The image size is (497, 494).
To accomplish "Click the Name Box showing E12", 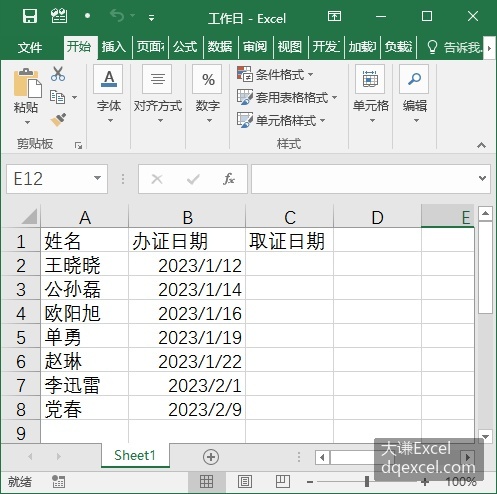I will [50, 179].
